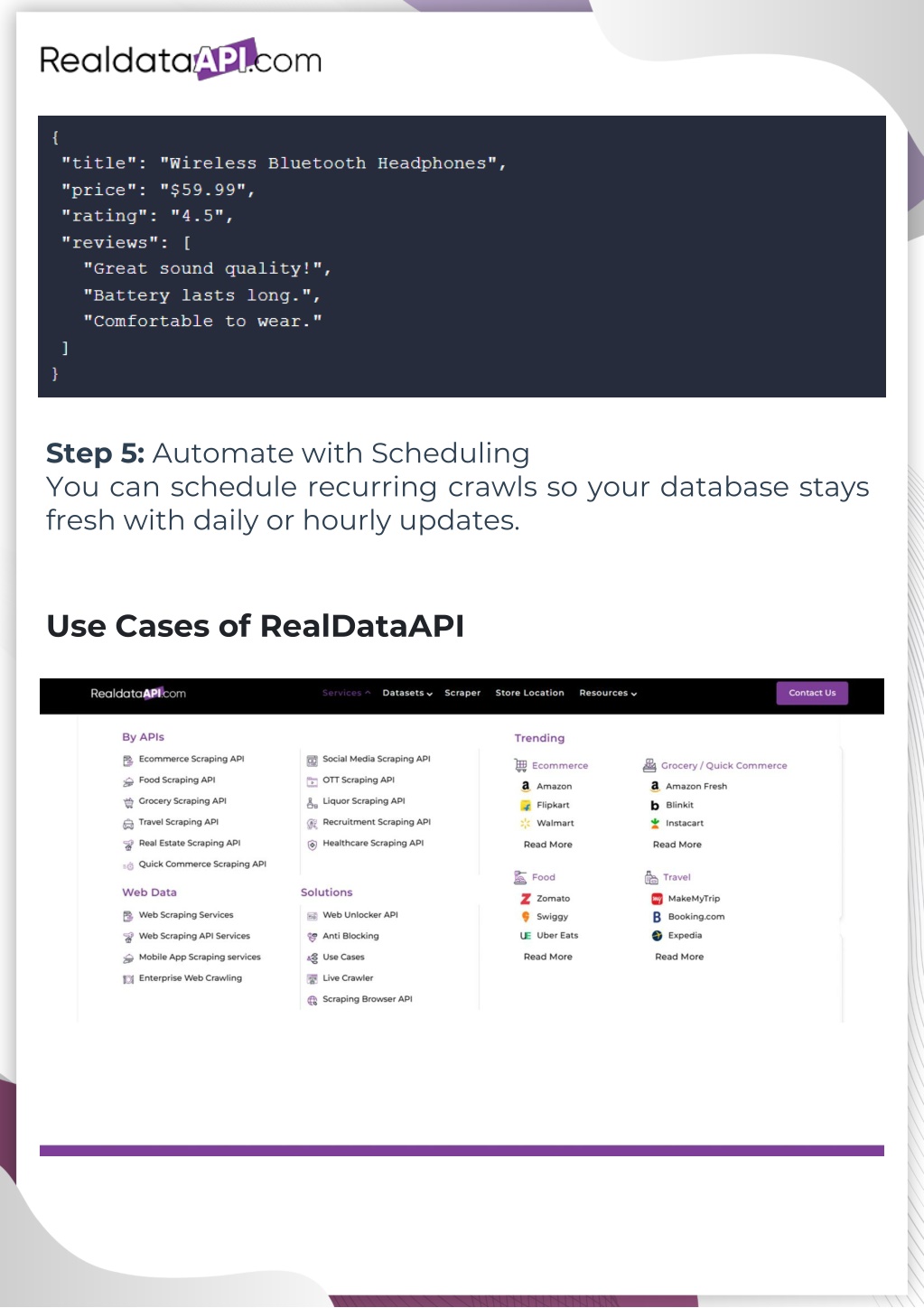
Task: Collapse the Services menu dropdown
Action: pyautogui.click(x=346, y=693)
